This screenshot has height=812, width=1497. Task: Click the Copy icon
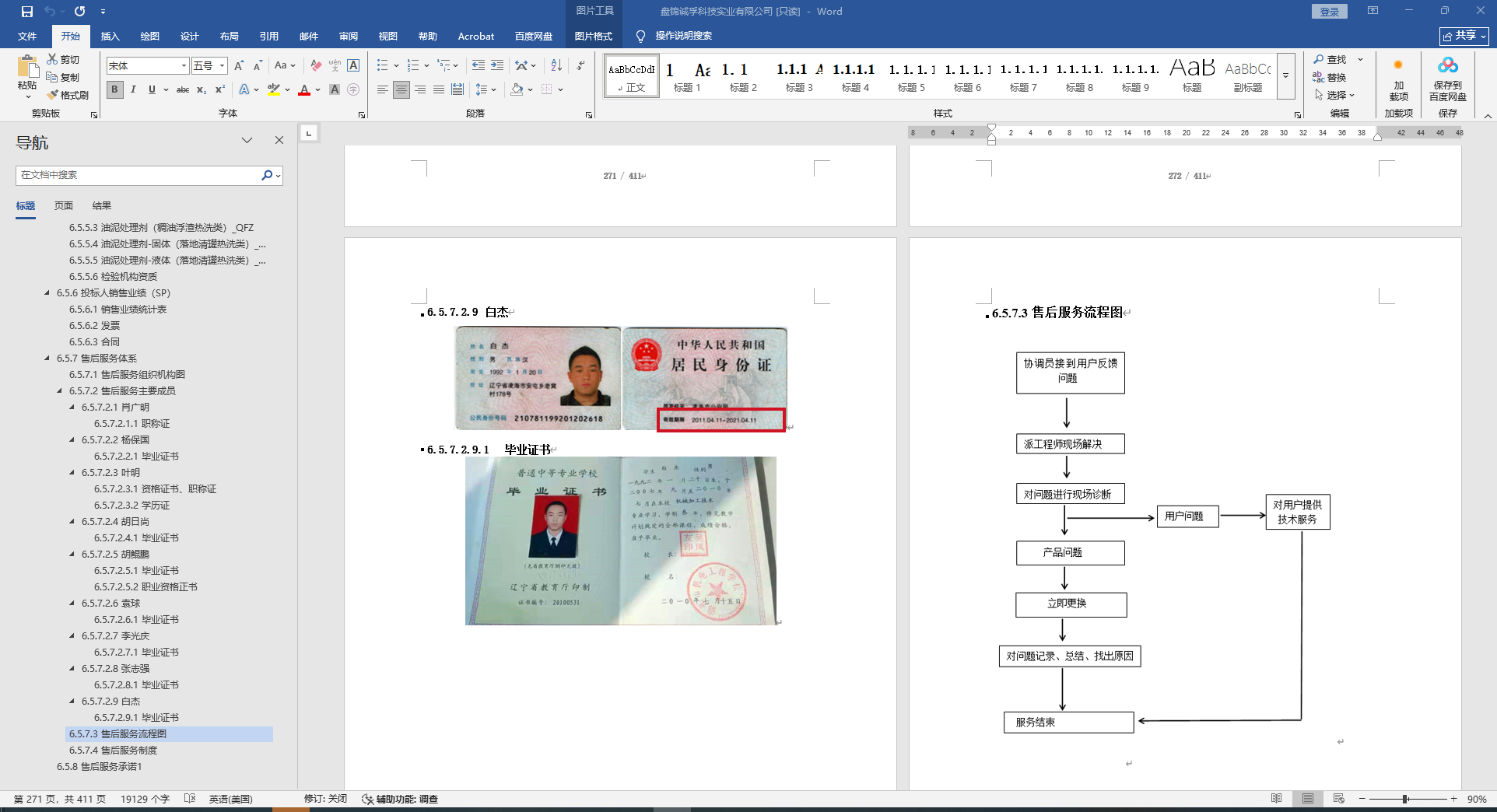[x=52, y=77]
